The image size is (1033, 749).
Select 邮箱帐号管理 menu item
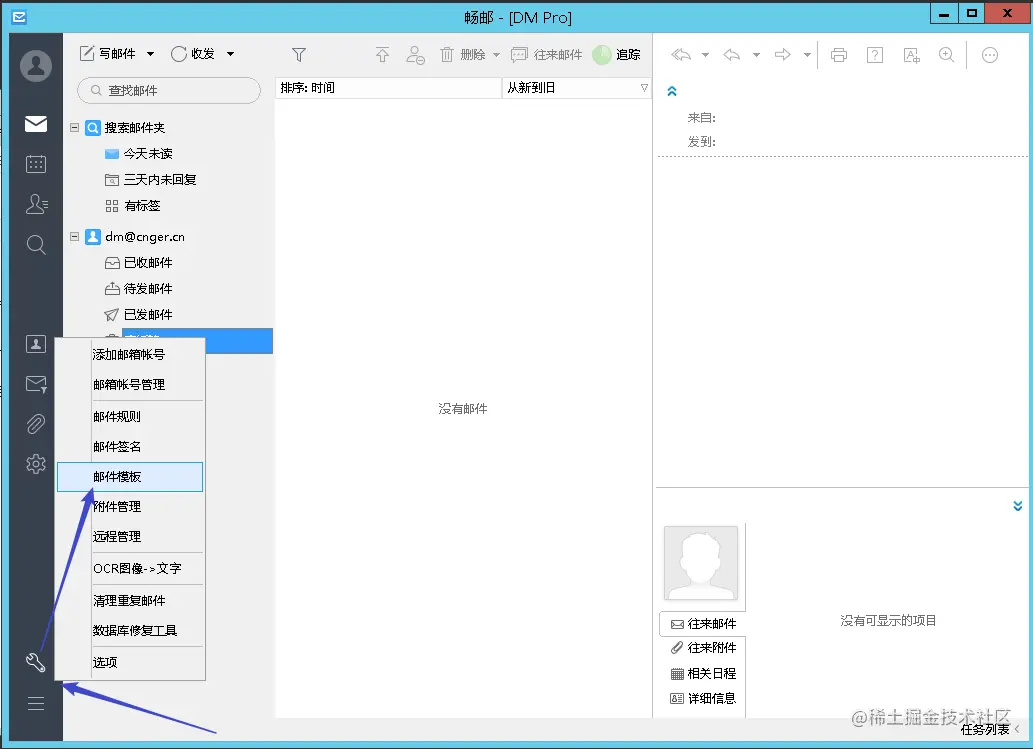(130, 385)
